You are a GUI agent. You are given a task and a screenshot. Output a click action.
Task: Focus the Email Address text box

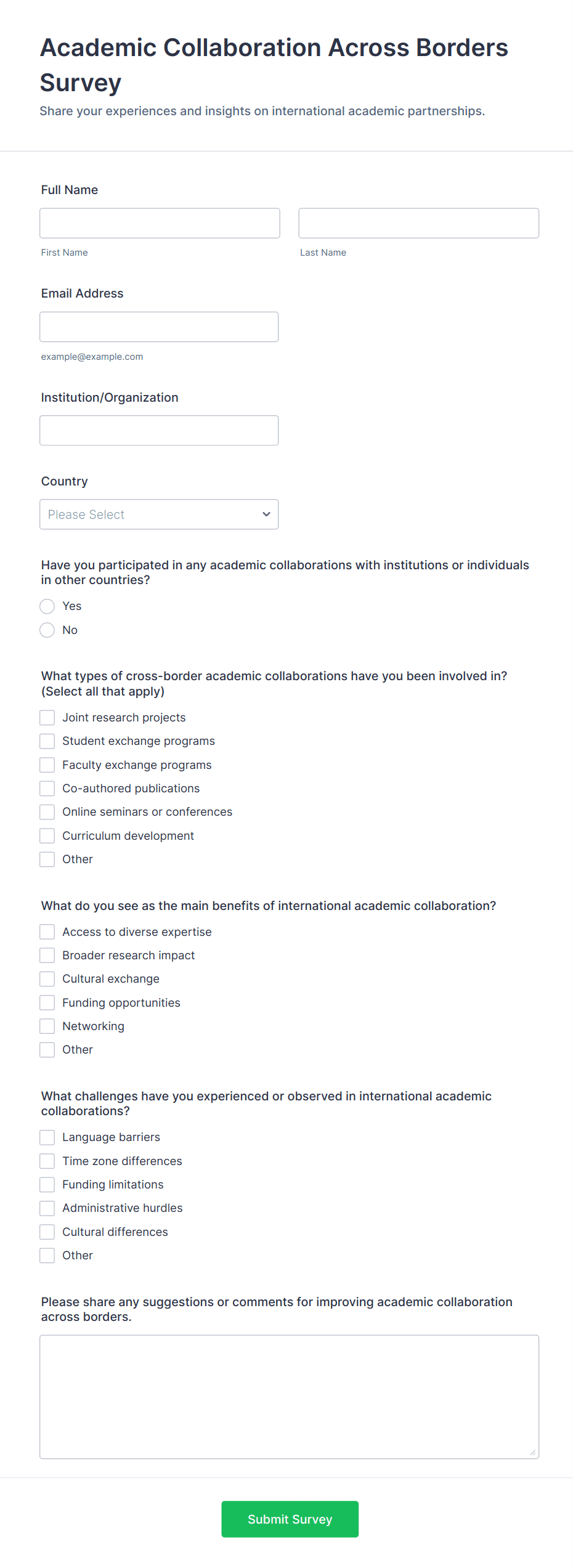159,327
